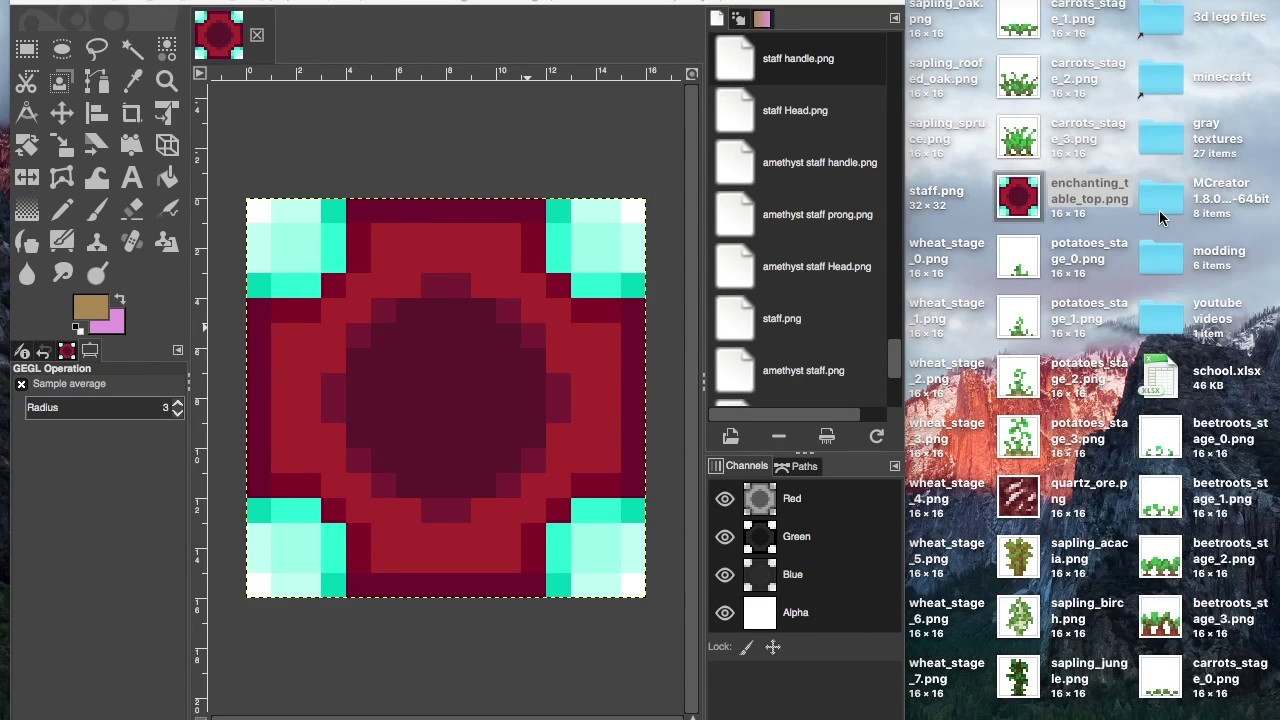Select the Heal bandage tool
This screenshot has width=1280, height=720.
coord(132,242)
